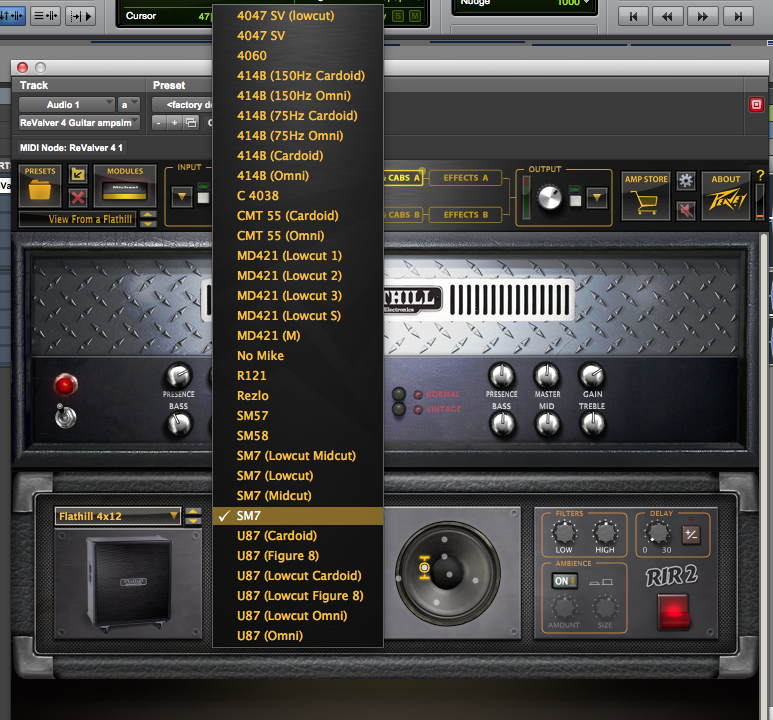Open the ReValver 4 Guitar ampsim dropdown

click(79, 122)
